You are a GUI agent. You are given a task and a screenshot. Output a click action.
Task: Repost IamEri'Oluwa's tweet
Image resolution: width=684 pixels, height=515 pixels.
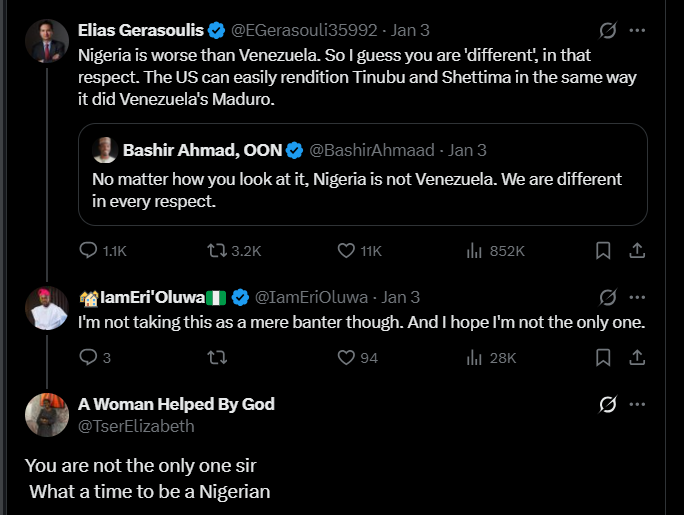216,357
